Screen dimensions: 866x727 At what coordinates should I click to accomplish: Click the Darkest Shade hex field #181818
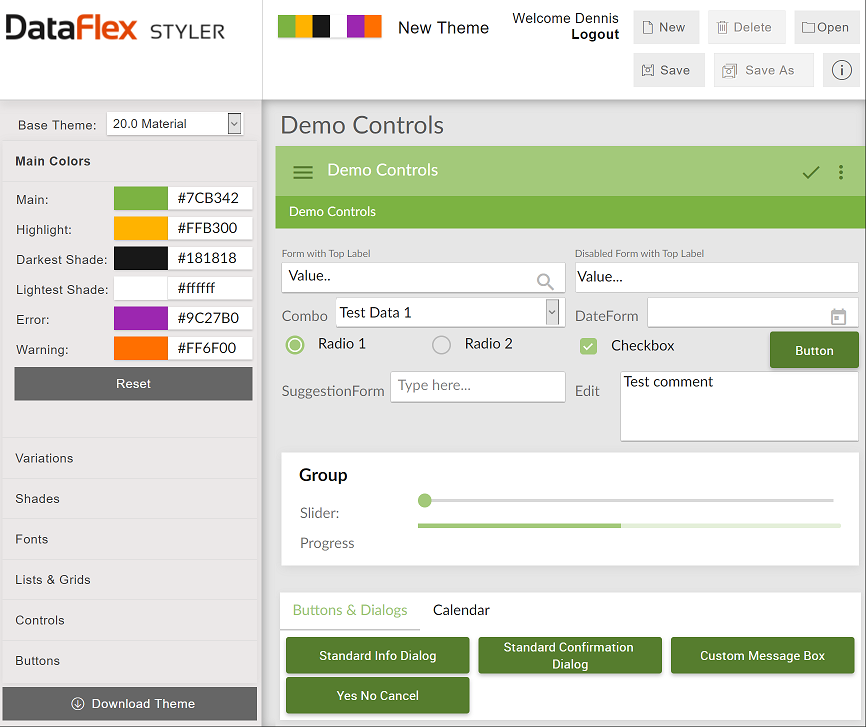pos(210,258)
